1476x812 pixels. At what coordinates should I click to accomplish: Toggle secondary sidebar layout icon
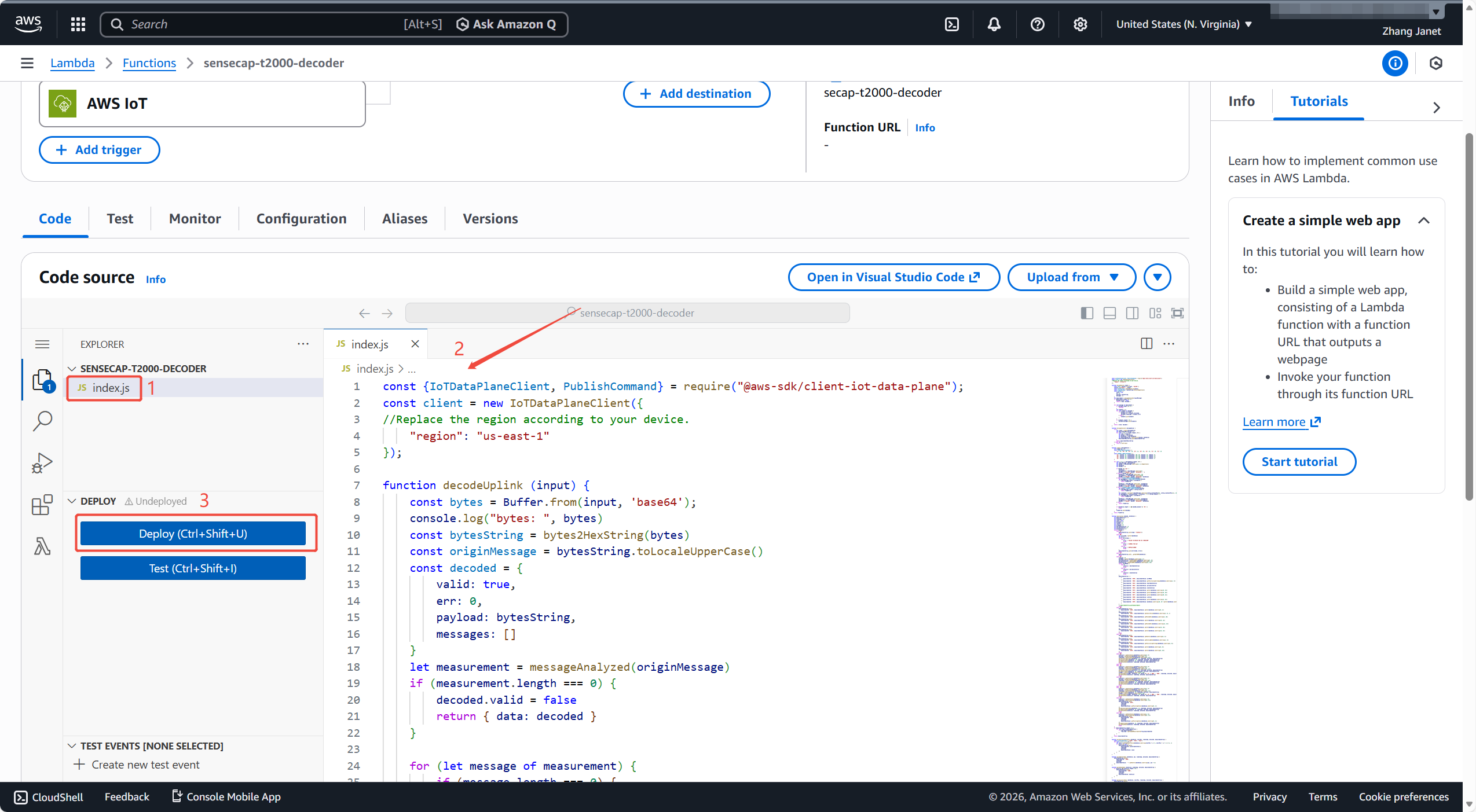(x=1132, y=313)
